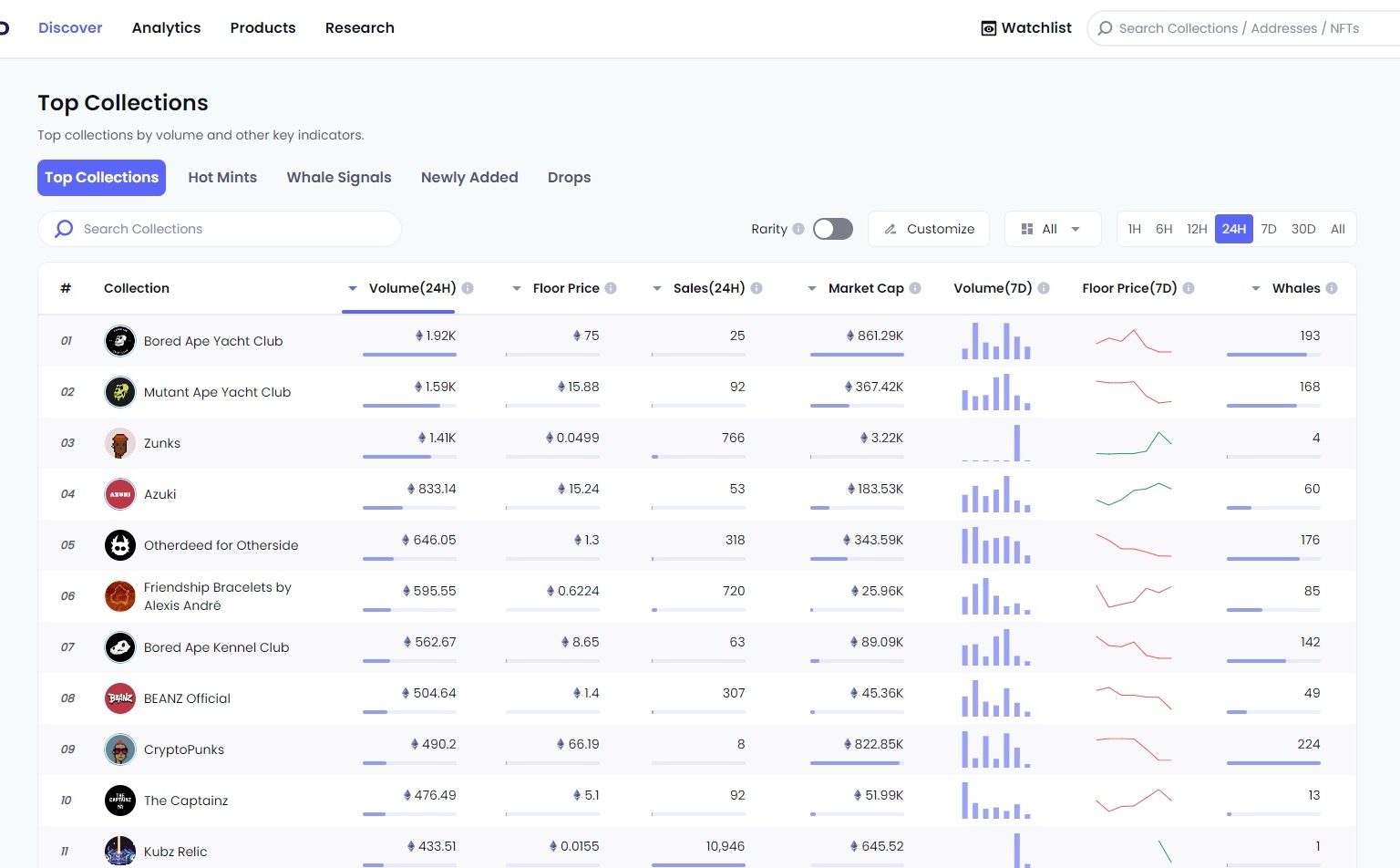Focus the Search Collections / Addresses / NFTs field
This screenshot has height=868, width=1400.
click(x=1243, y=28)
